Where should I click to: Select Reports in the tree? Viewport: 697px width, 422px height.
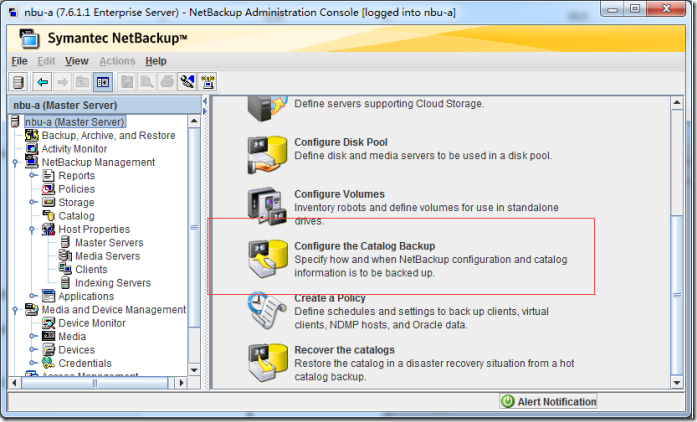tap(76, 176)
